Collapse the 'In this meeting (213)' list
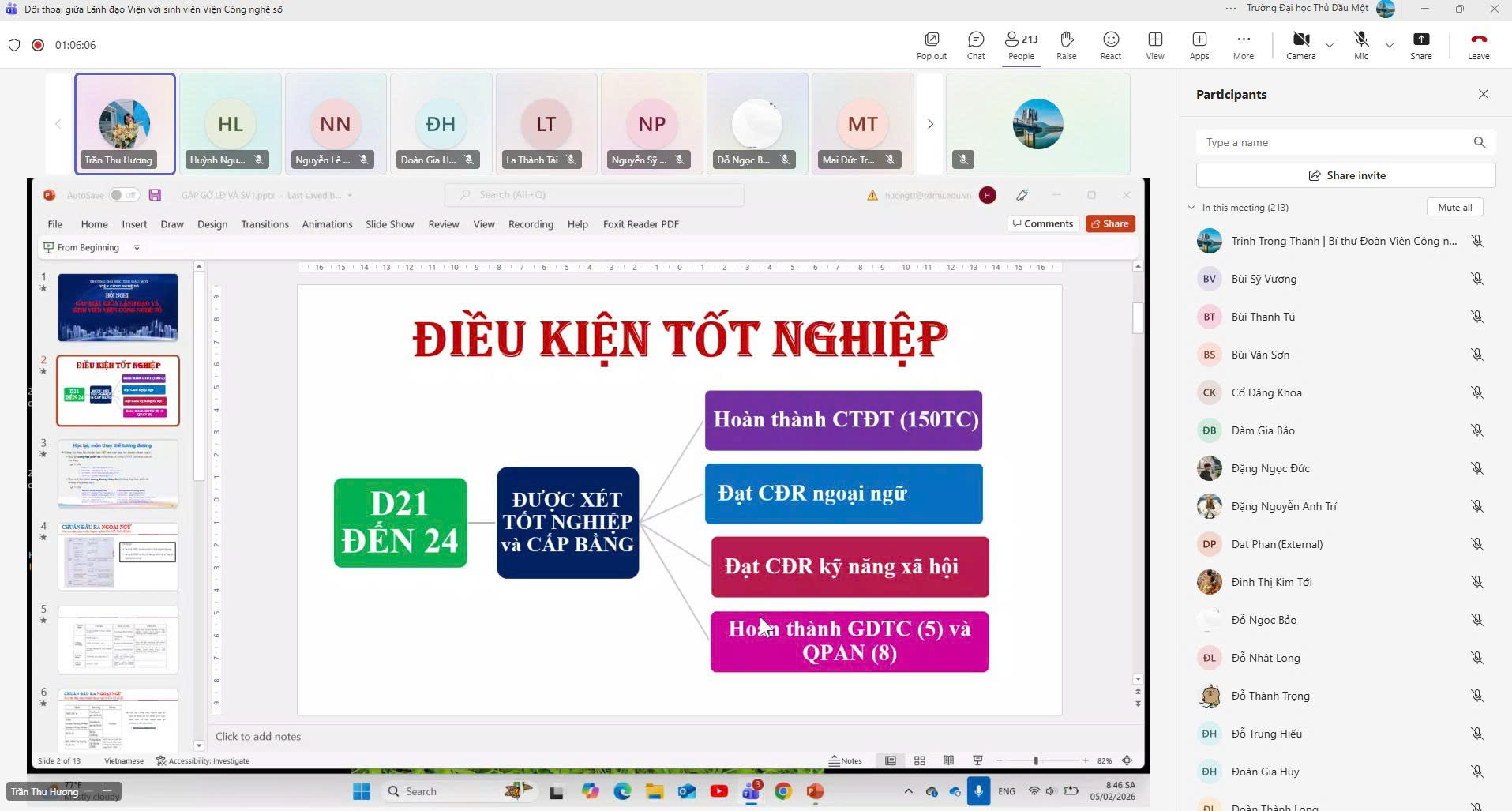 (x=1191, y=208)
